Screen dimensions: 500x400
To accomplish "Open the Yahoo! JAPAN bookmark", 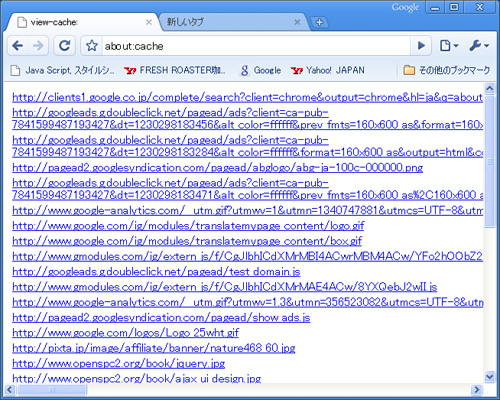I will coord(327,70).
